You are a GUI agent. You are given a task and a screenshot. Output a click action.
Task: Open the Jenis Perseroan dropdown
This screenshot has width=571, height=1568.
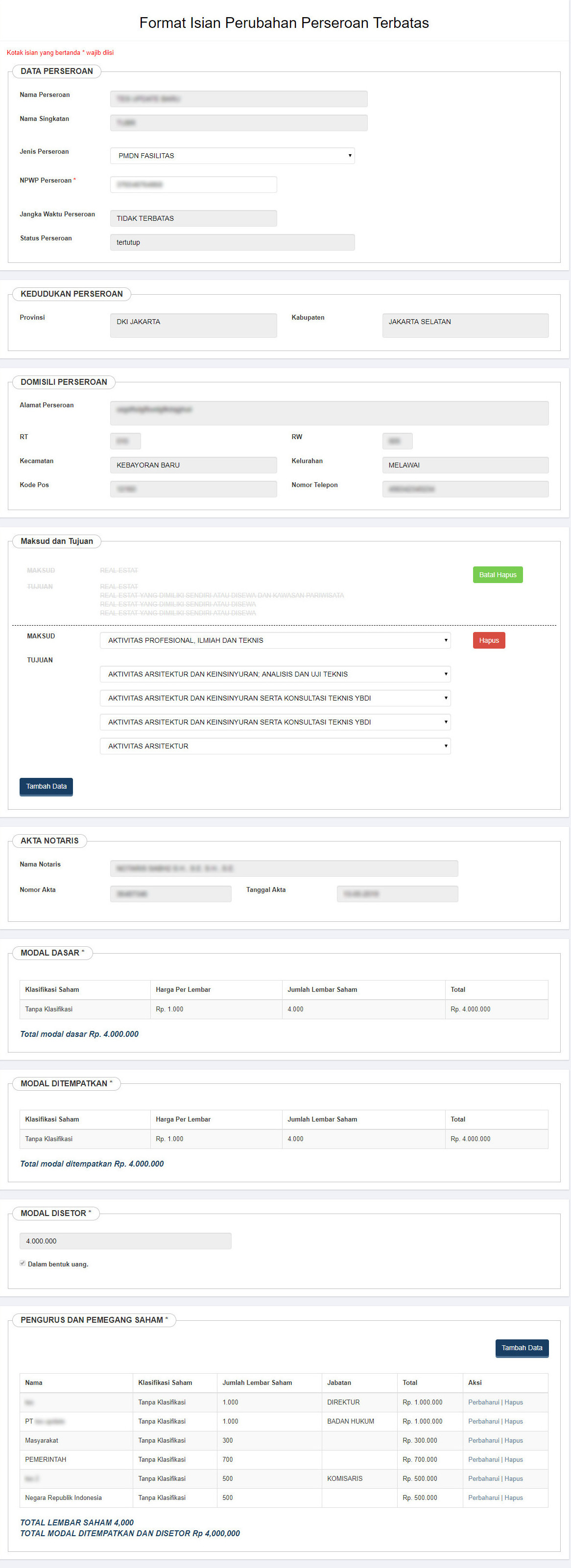(x=232, y=156)
